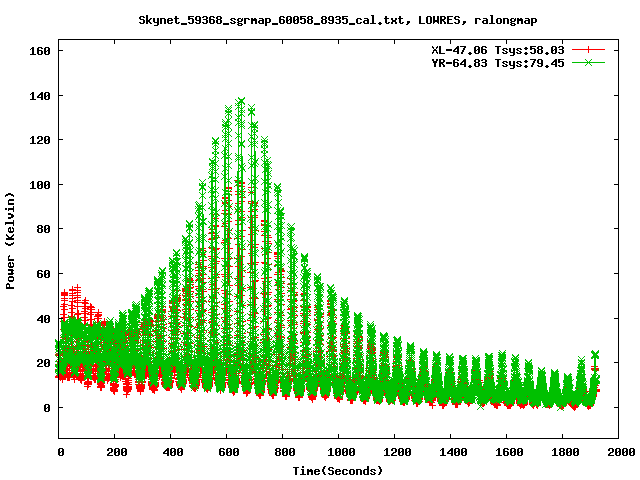640x480 pixels.
Task: Click the y-axis tick label 100
Action: [40, 185]
